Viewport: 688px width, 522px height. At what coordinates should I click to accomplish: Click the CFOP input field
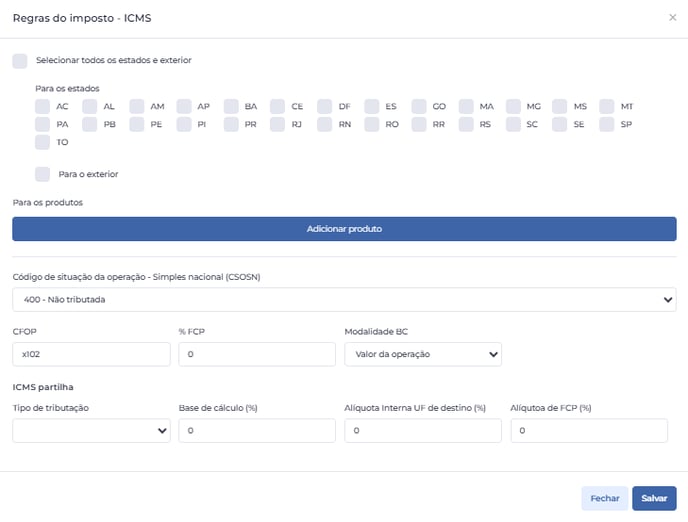point(91,354)
